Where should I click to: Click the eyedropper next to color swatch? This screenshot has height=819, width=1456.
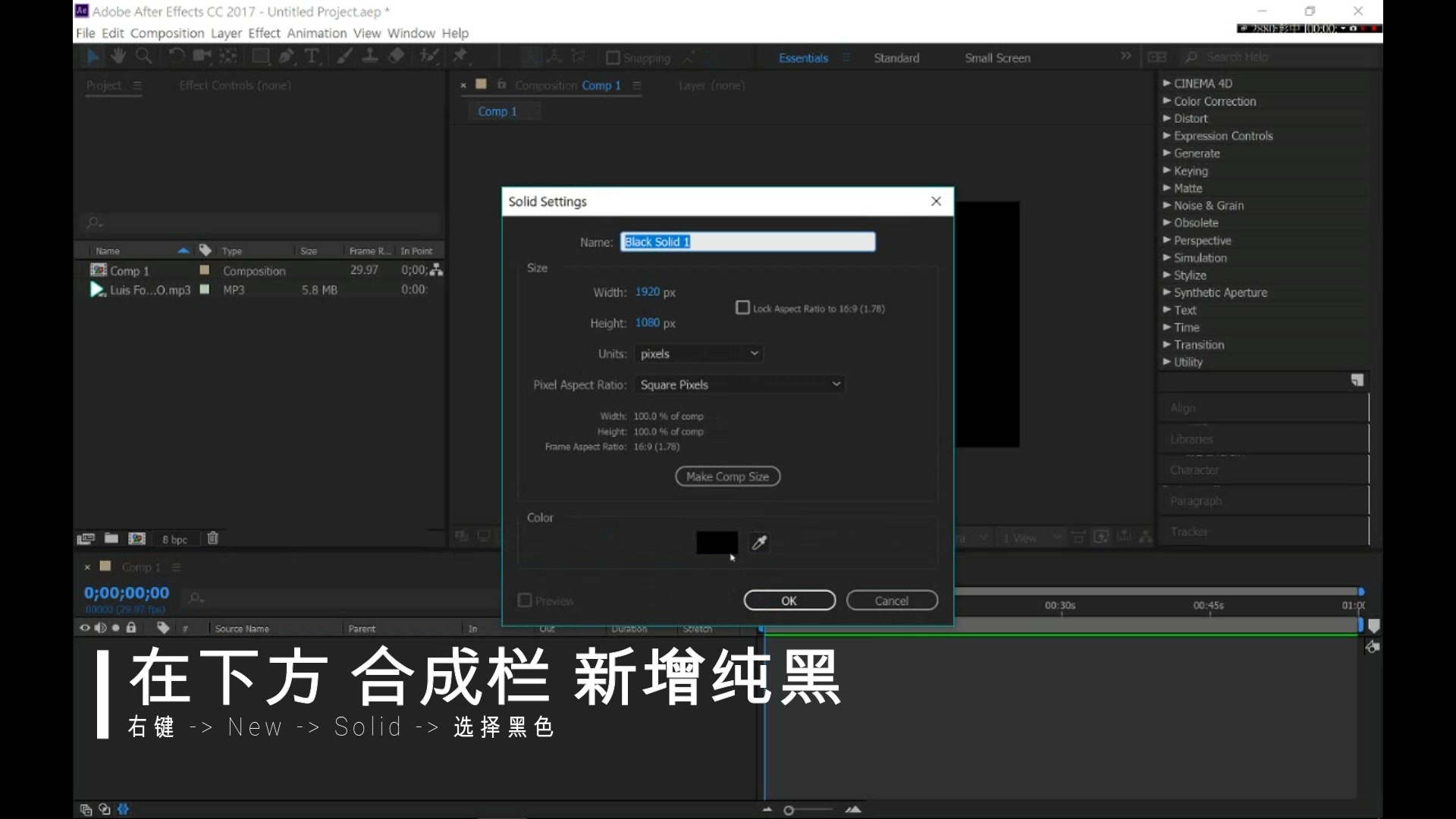(759, 542)
